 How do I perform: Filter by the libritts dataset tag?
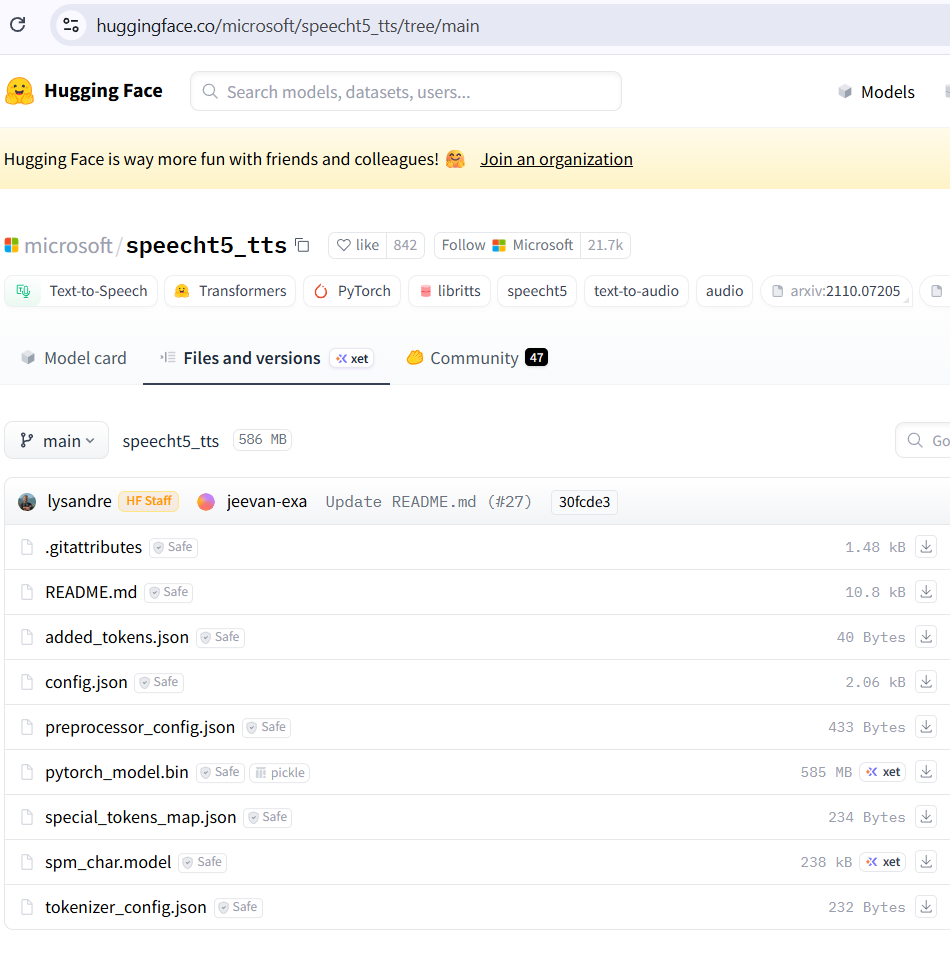pyautogui.click(x=450, y=291)
